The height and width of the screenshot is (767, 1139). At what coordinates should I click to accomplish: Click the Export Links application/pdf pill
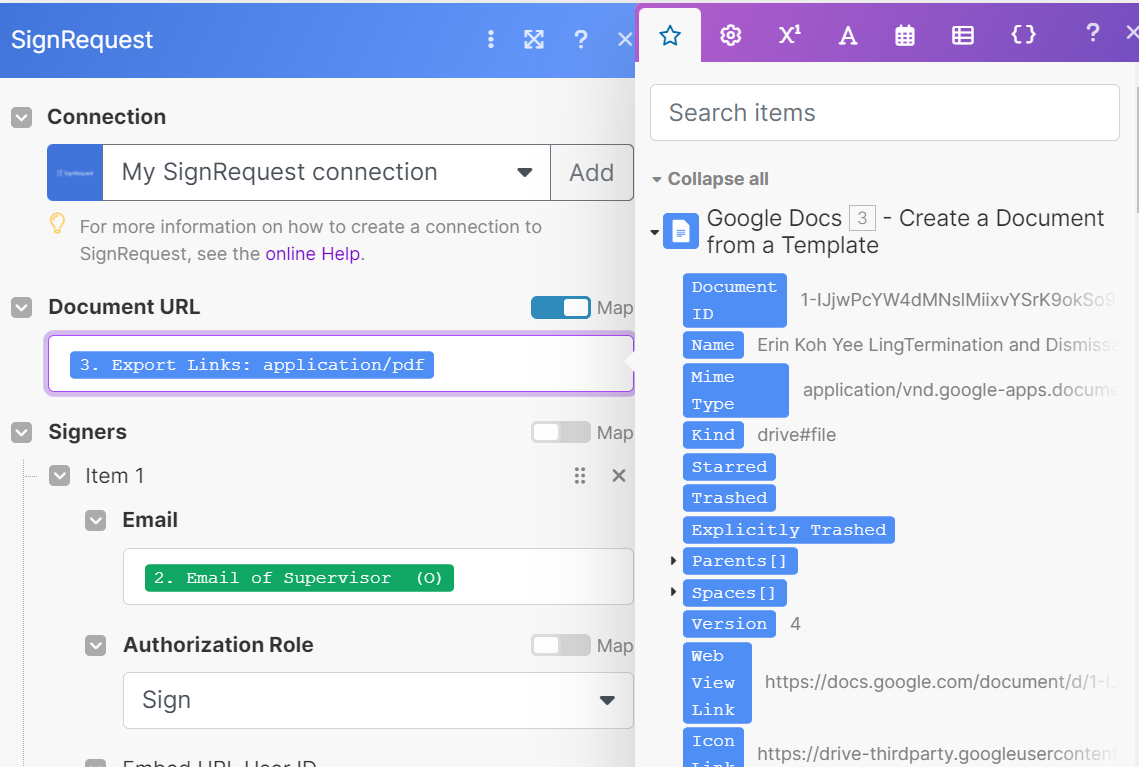252,365
